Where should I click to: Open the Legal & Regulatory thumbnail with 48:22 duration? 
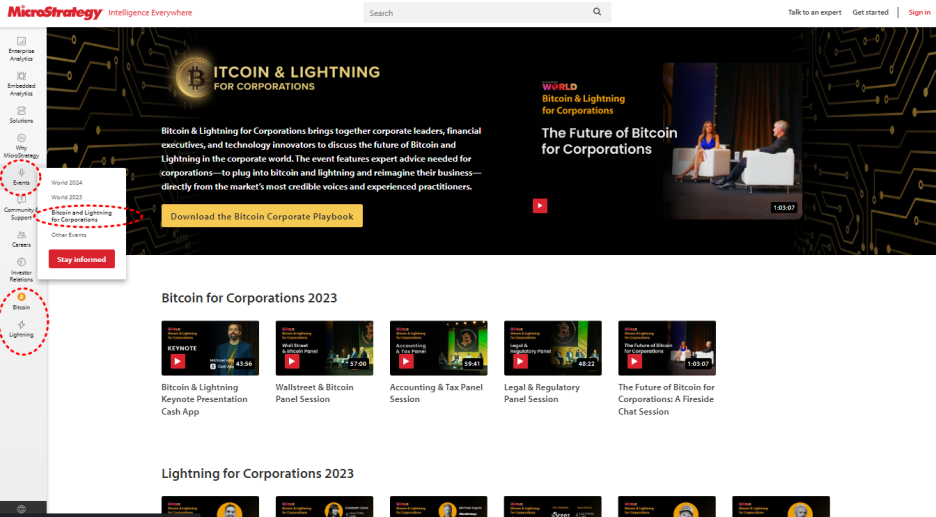(553, 348)
